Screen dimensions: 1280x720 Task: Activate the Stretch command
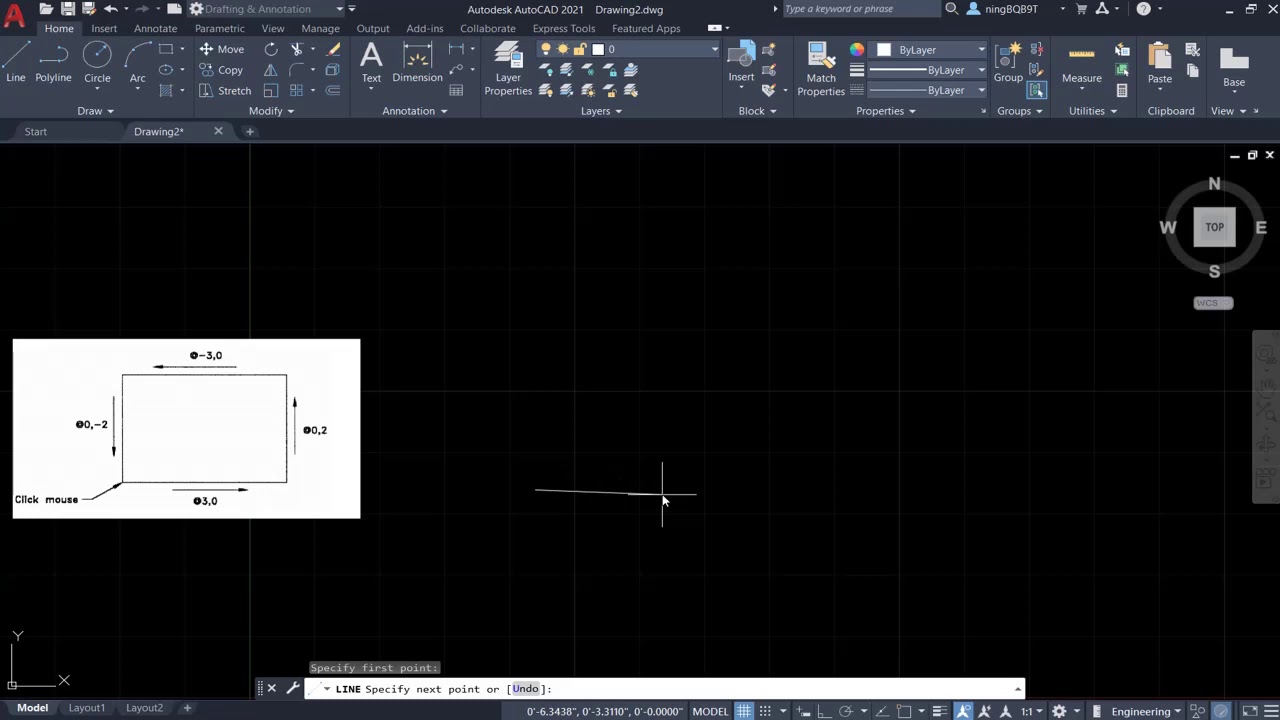click(x=225, y=91)
